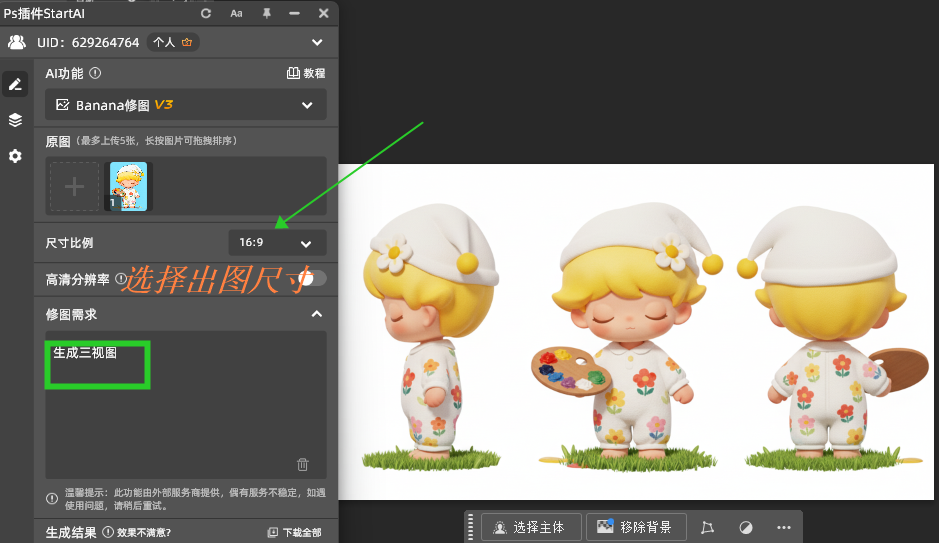Click the UID: 629264764 text
The width and height of the screenshot is (939, 543).
pos(88,43)
